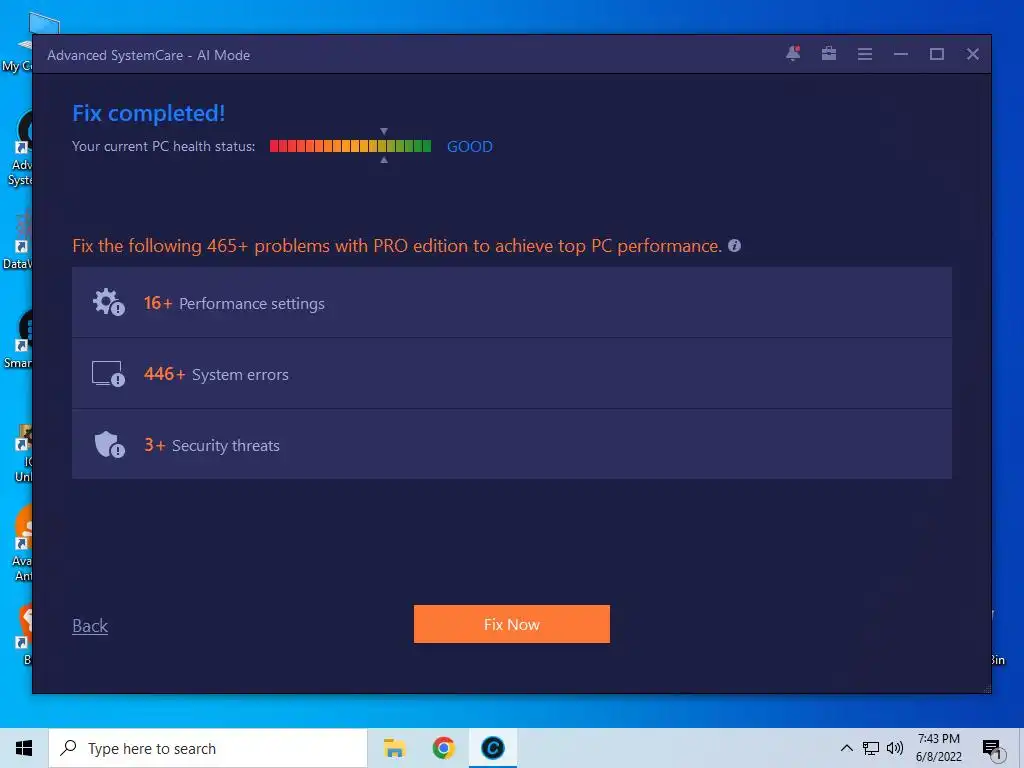Open the 16+ Performance settings row
This screenshot has height=768, width=1024.
[x=511, y=302]
